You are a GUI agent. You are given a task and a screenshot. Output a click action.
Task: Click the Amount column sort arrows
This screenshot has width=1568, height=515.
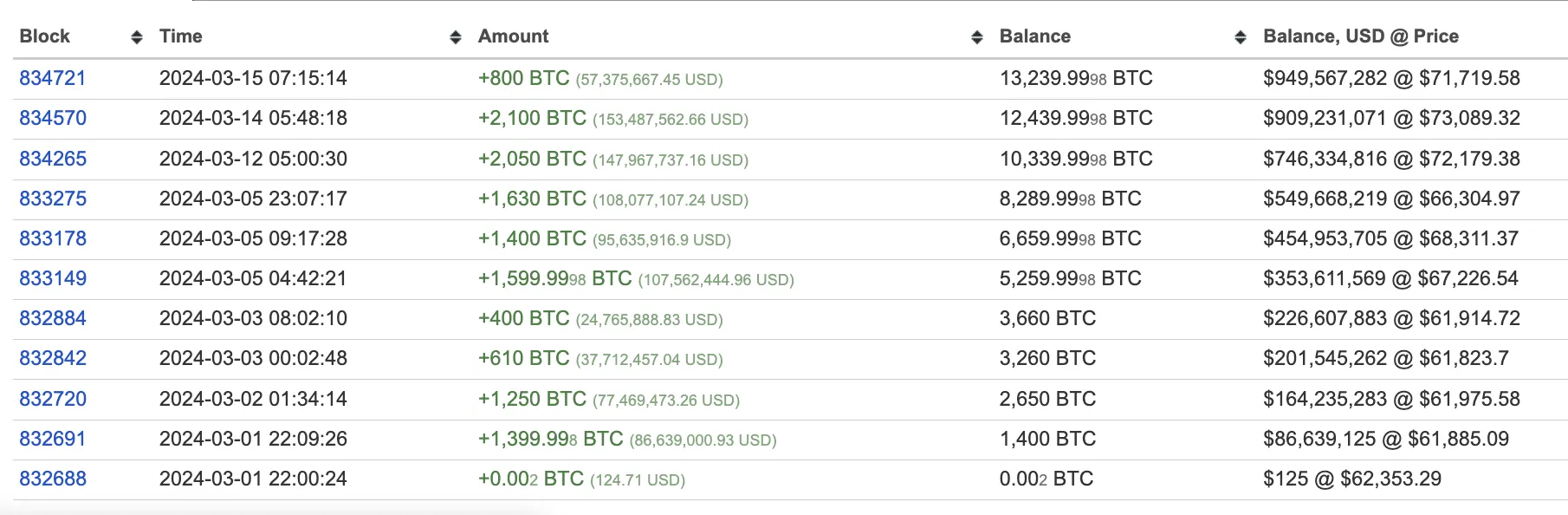(x=977, y=36)
